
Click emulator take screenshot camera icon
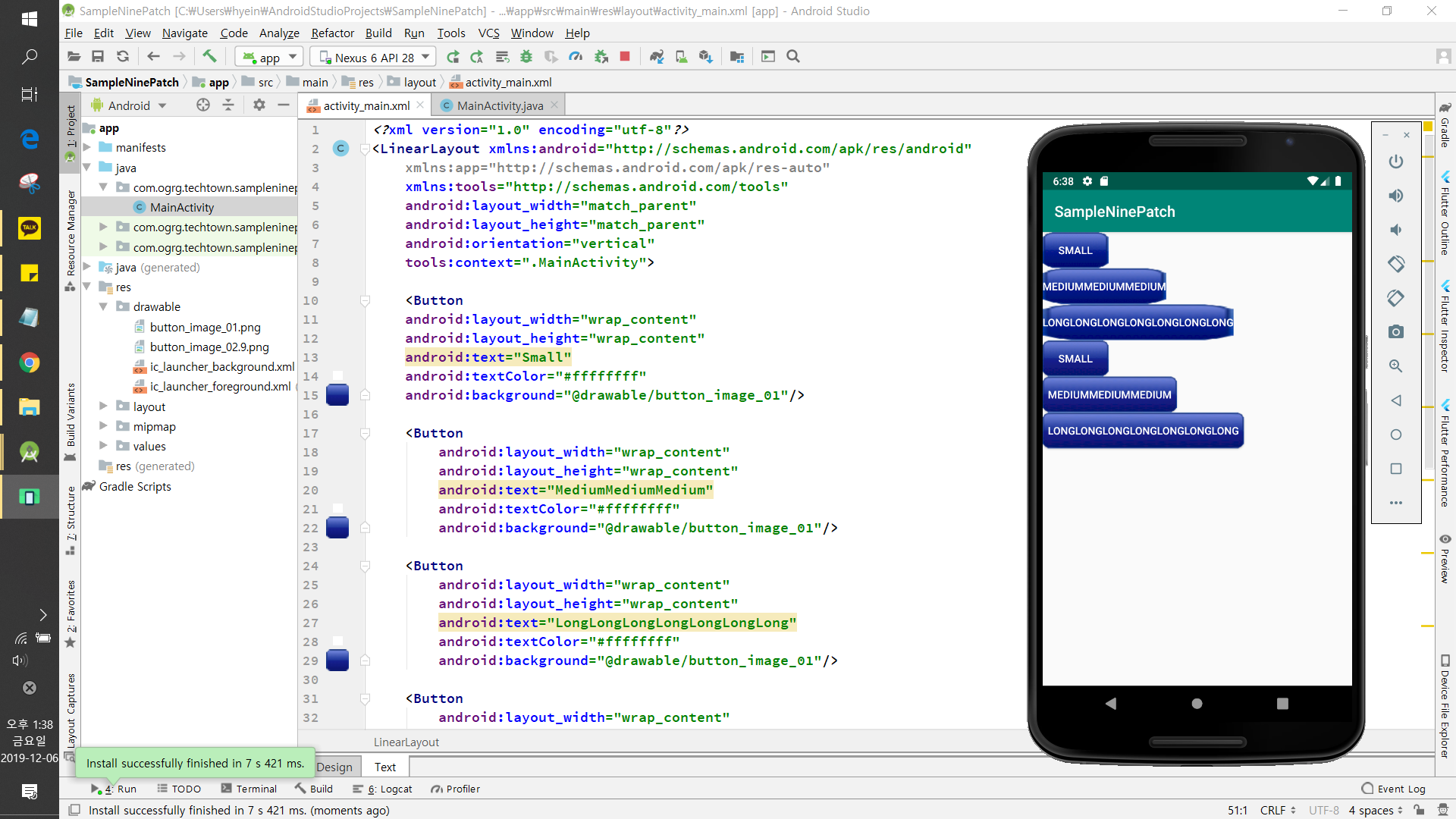point(1395,332)
